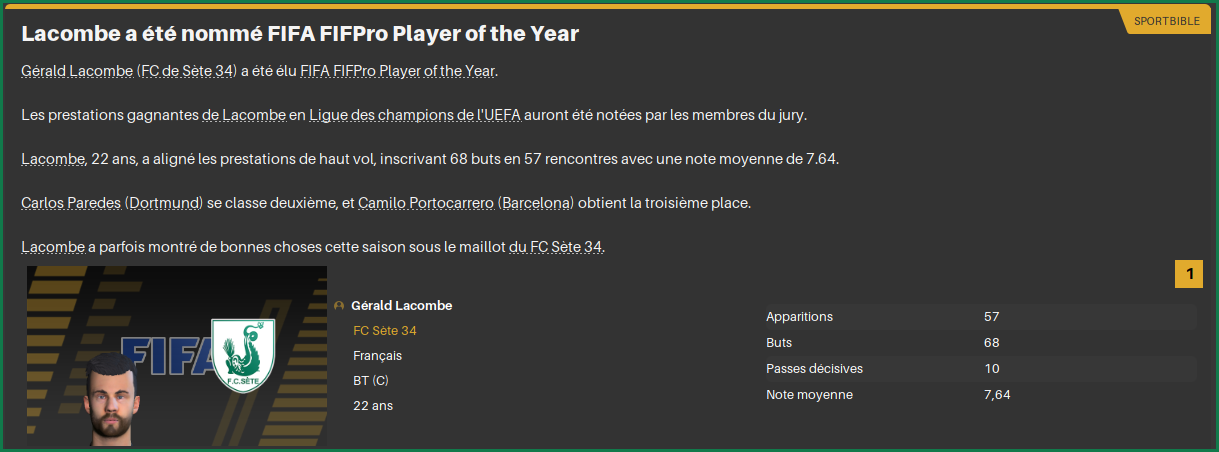Open the FIFA FIFPro Player of the Year link
The width and height of the screenshot is (1219, 452).
coord(397,71)
